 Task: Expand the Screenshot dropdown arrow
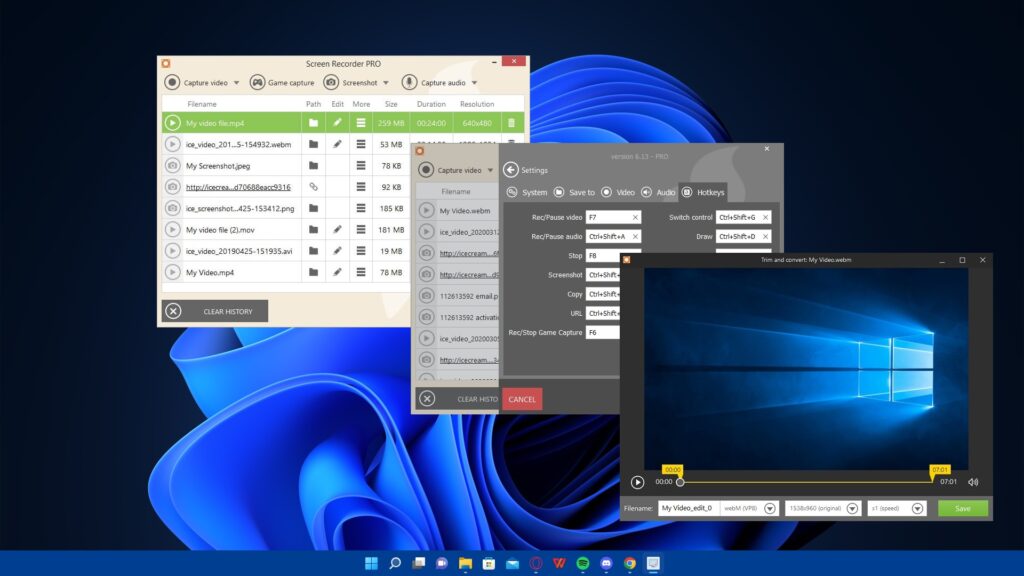[x=386, y=83]
